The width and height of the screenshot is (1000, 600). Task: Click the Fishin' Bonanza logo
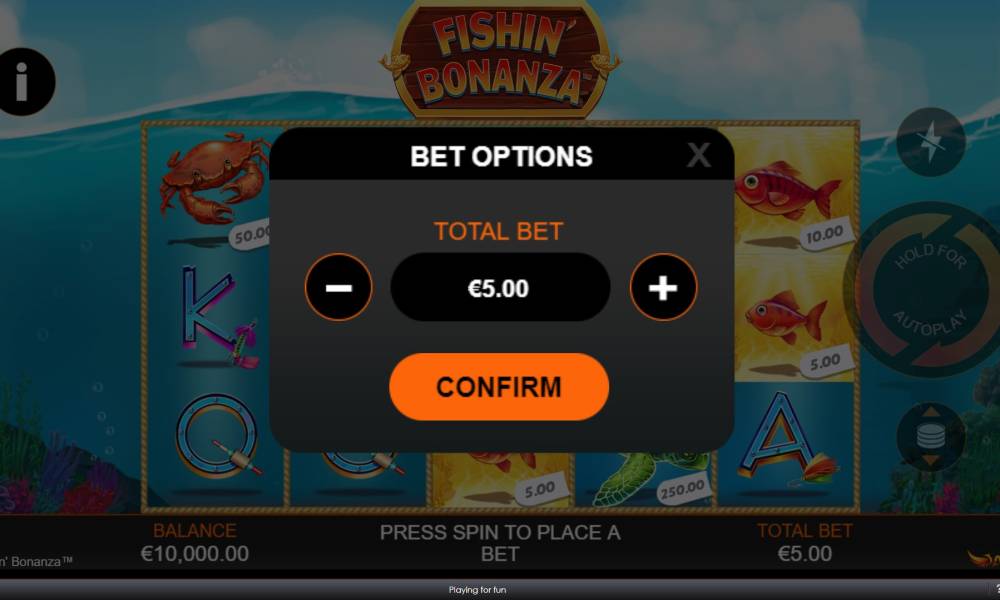pyautogui.click(x=500, y=61)
